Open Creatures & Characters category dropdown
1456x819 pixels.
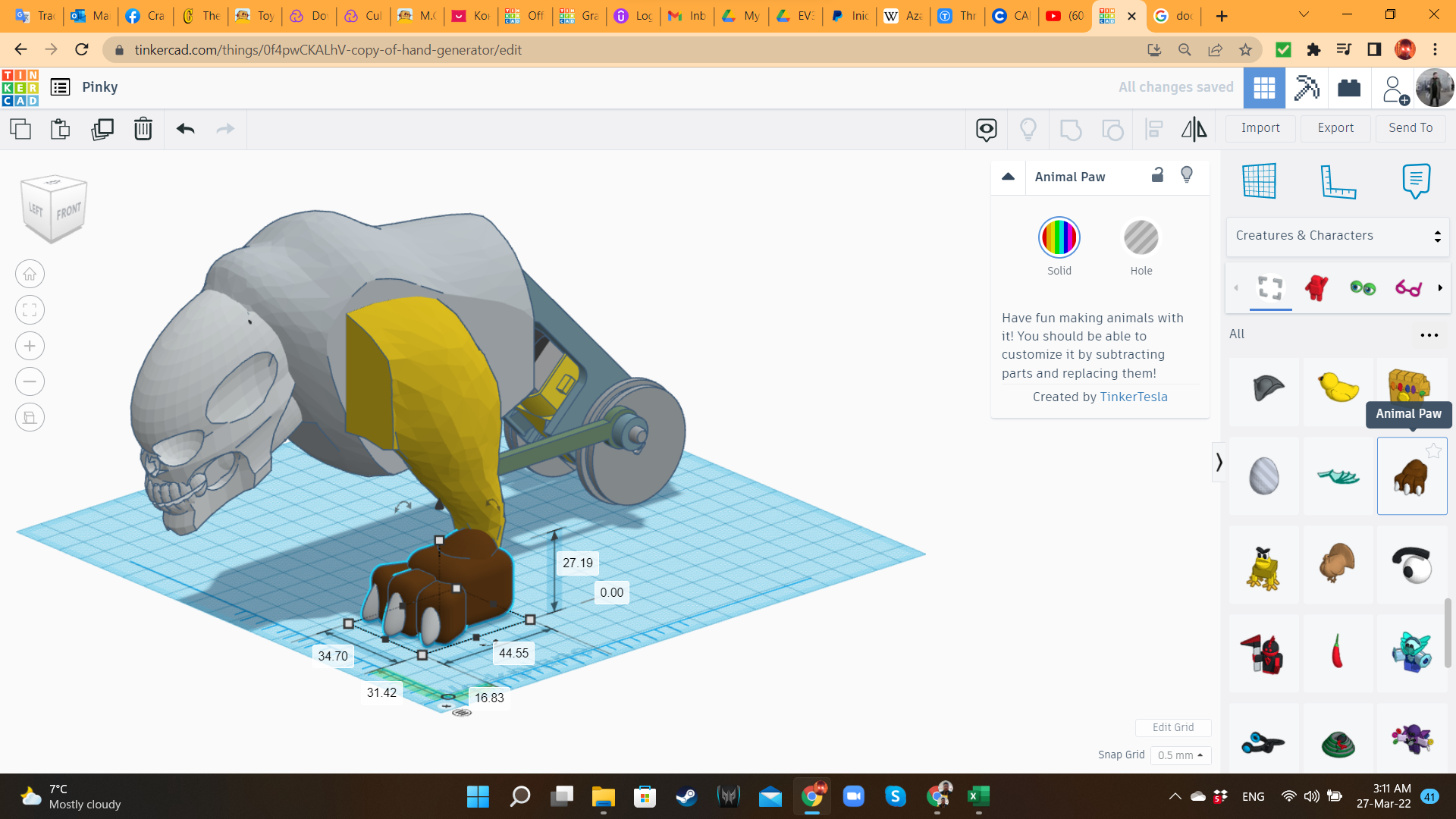(1338, 236)
